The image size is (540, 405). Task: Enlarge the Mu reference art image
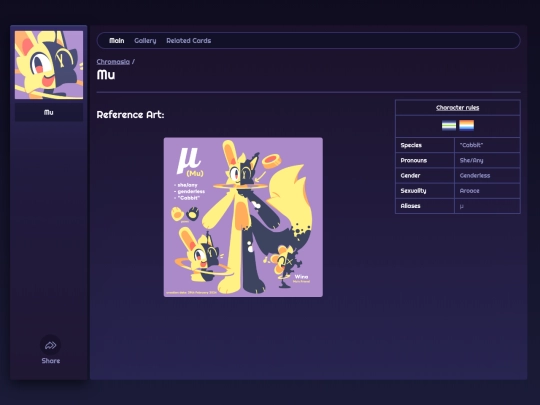243,217
